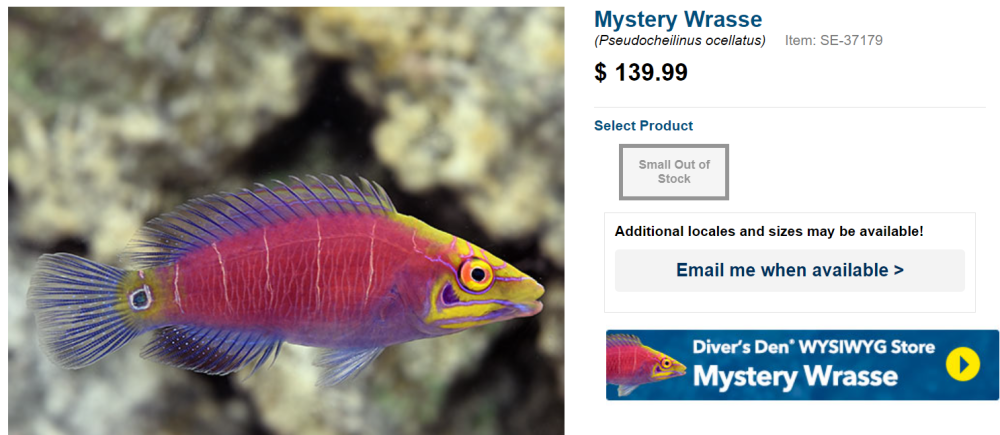Click the Item SE-37179 number

834,41
